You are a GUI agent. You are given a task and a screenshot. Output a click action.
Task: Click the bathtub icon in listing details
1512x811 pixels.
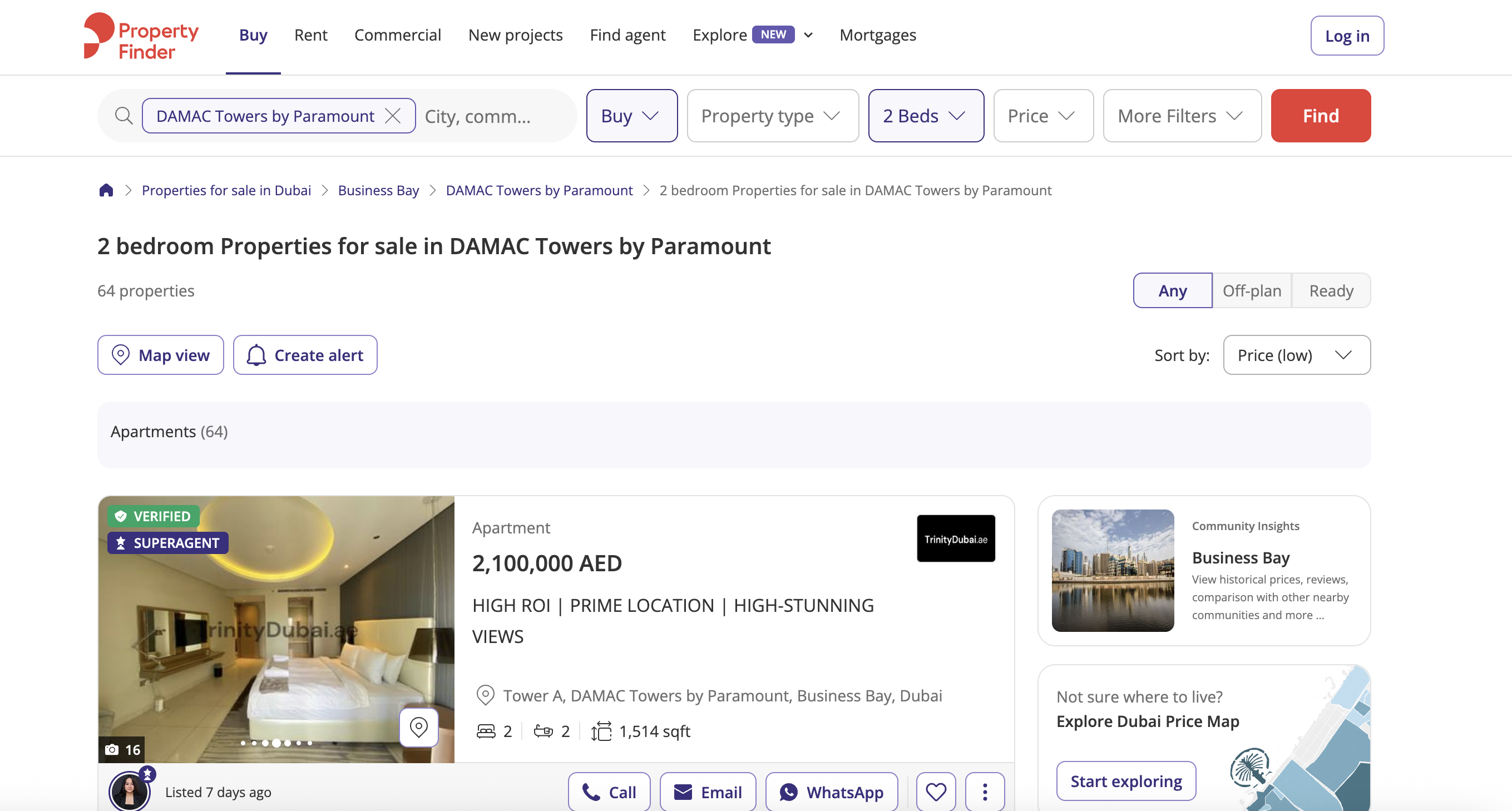pos(543,731)
